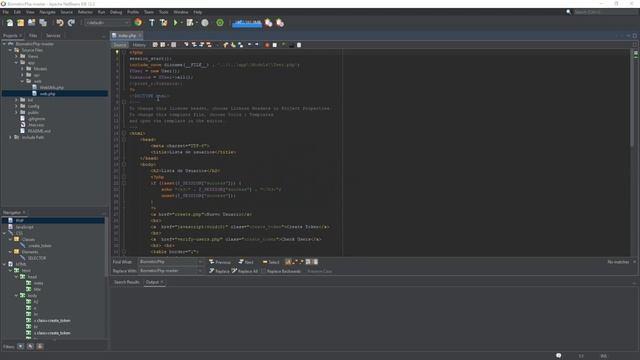The image size is (640, 360).
Task: Collapse the head node in Navigator
Action: (16, 277)
